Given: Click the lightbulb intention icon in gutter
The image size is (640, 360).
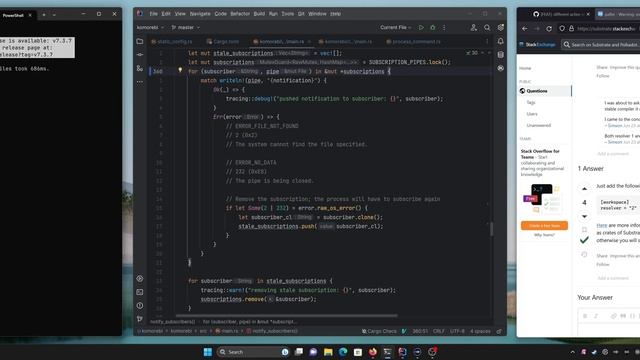Looking at the screenshot, I should tap(180, 70).
